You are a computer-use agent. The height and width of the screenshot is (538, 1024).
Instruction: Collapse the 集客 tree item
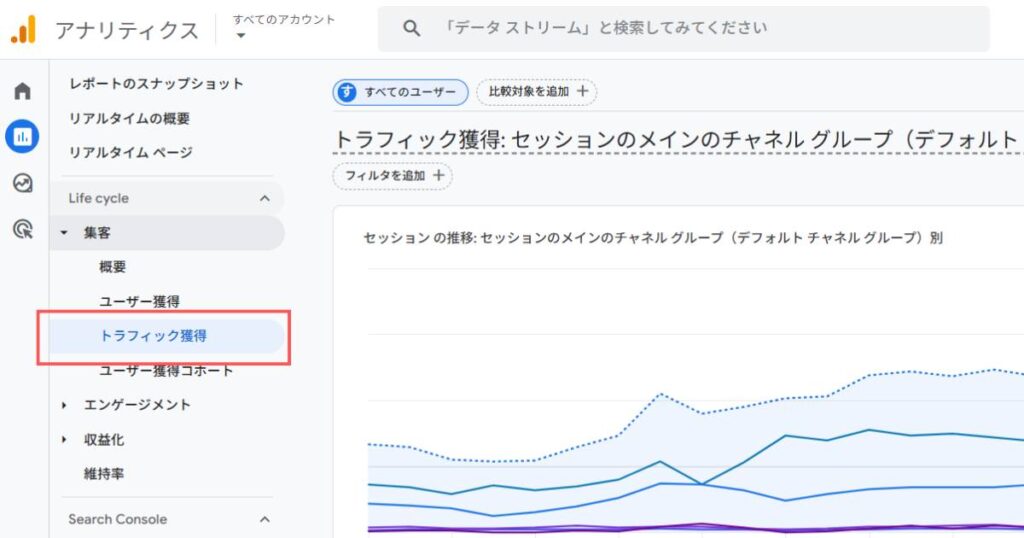[65, 233]
